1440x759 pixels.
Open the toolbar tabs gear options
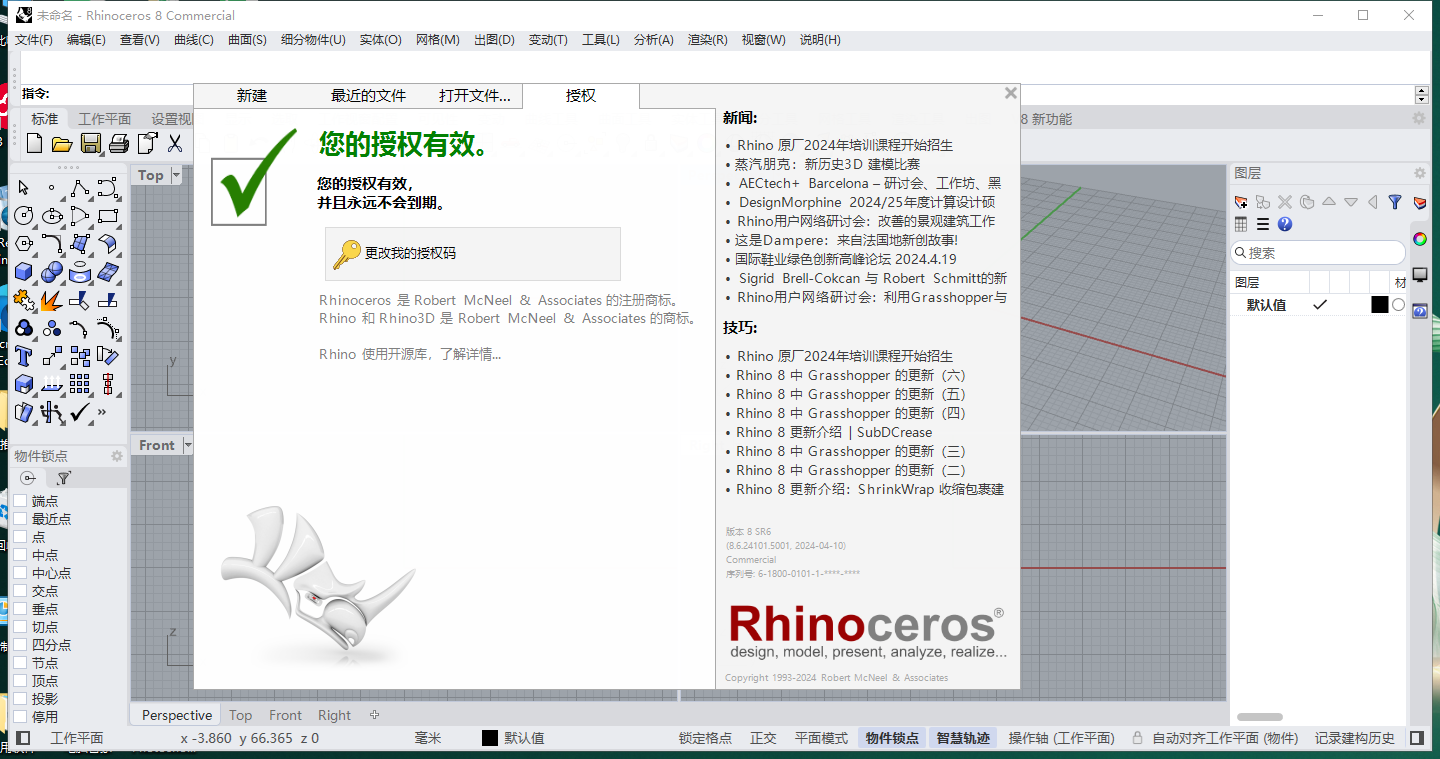pyautogui.click(x=1419, y=118)
